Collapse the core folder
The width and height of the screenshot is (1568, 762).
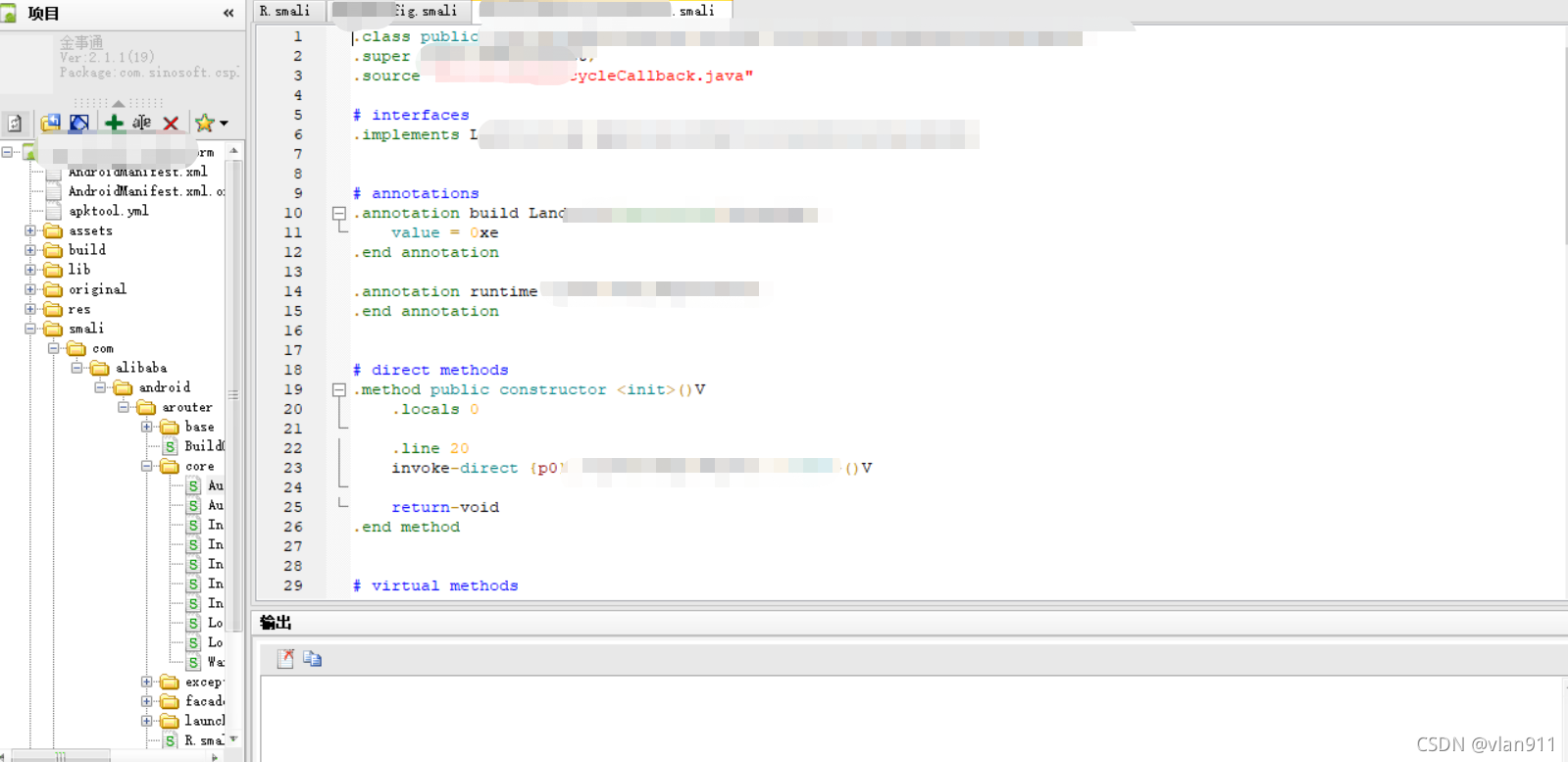(x=147, y=466)
